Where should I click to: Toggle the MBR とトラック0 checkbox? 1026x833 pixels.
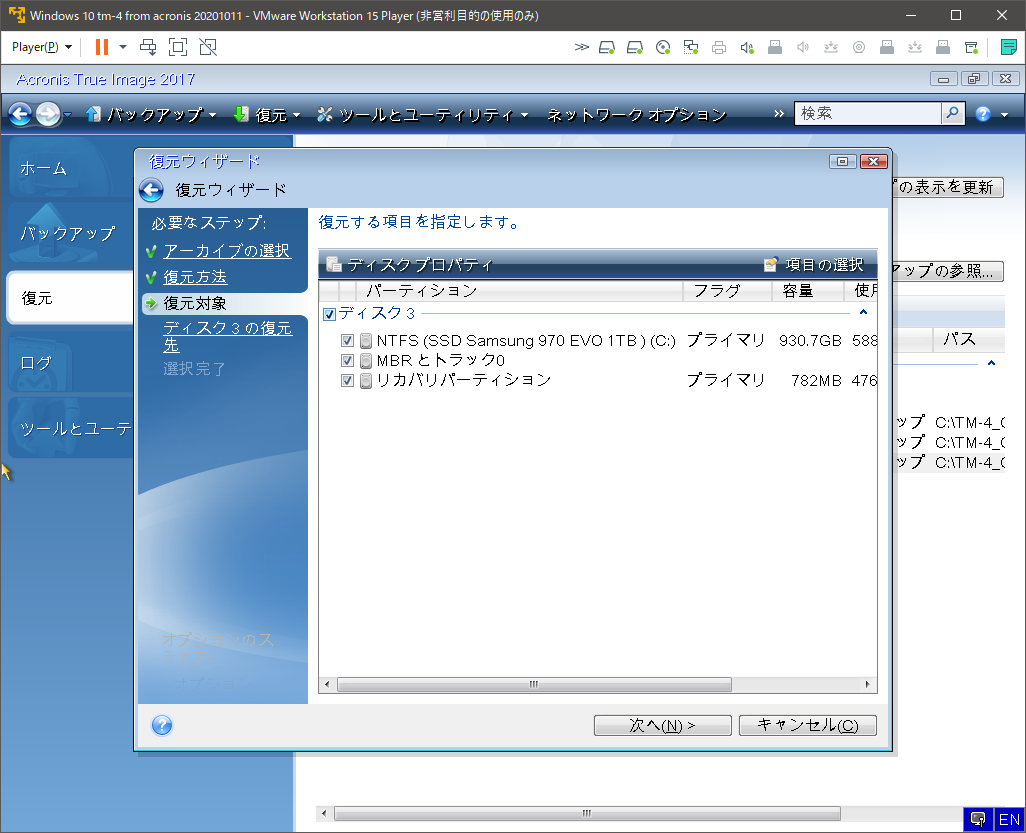(x=347, y=361)
